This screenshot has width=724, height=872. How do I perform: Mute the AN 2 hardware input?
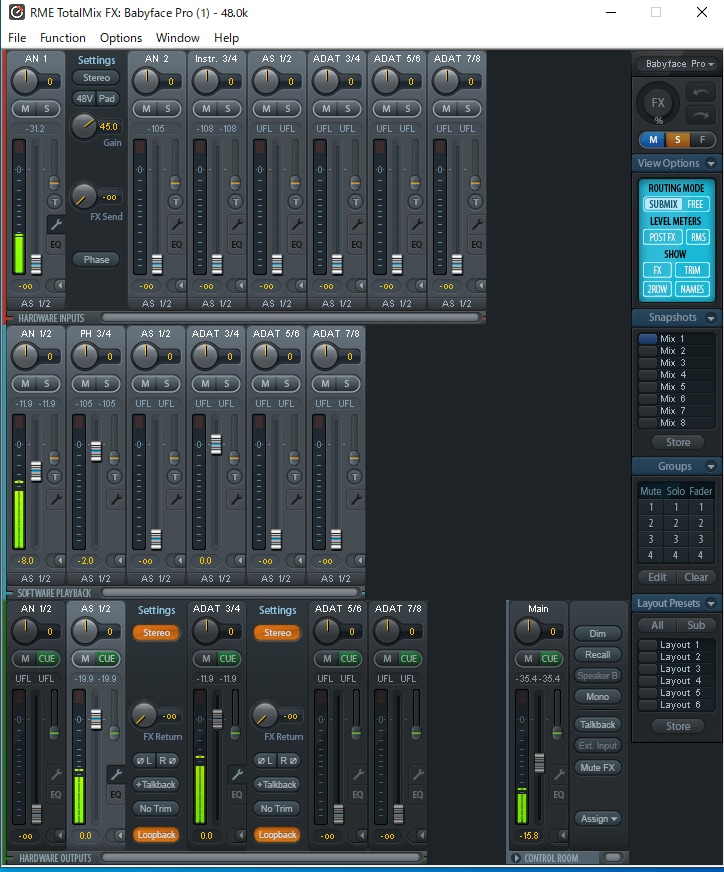click(x=146, y=108)
